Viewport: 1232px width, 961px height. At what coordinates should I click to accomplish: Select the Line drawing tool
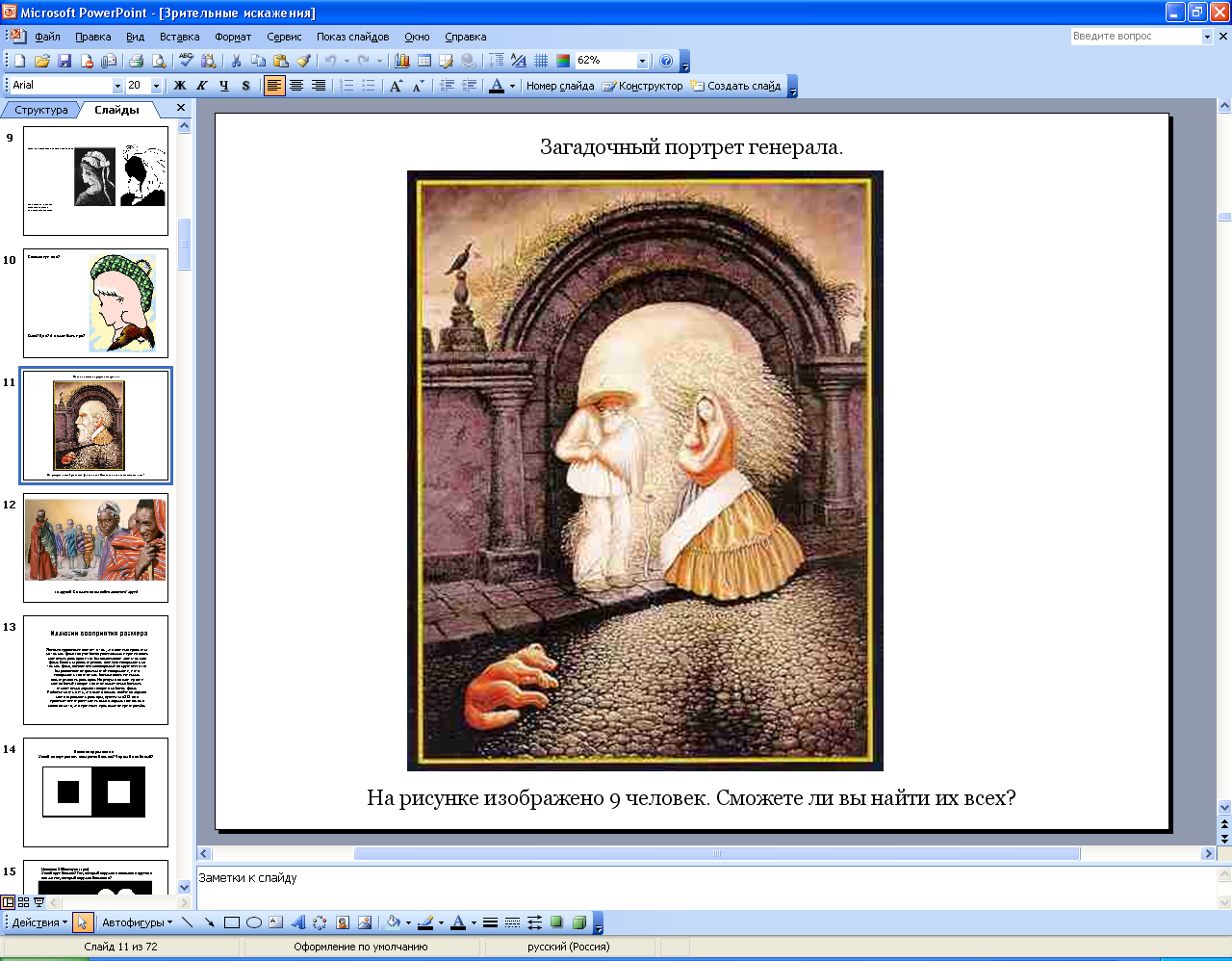click(x=188, y=922)
